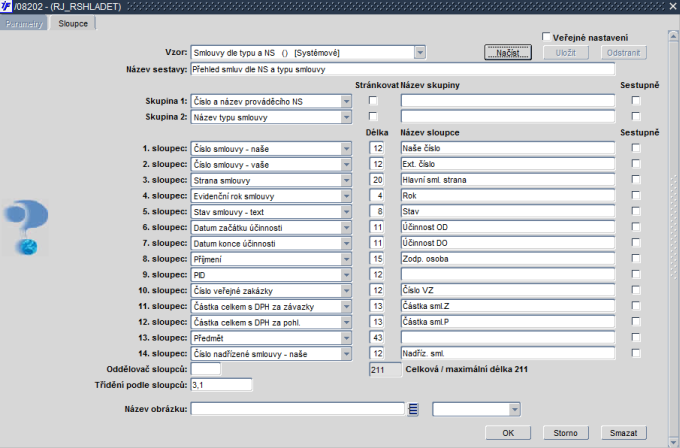Click the vertical scrollbar up arrow
Screen dimensions: 680x448
pos(673,36)
